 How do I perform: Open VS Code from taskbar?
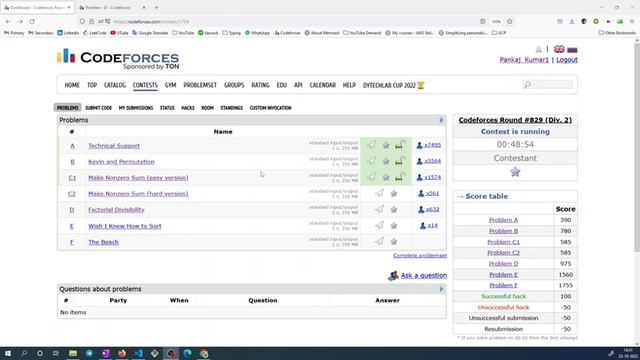(138, 353)
